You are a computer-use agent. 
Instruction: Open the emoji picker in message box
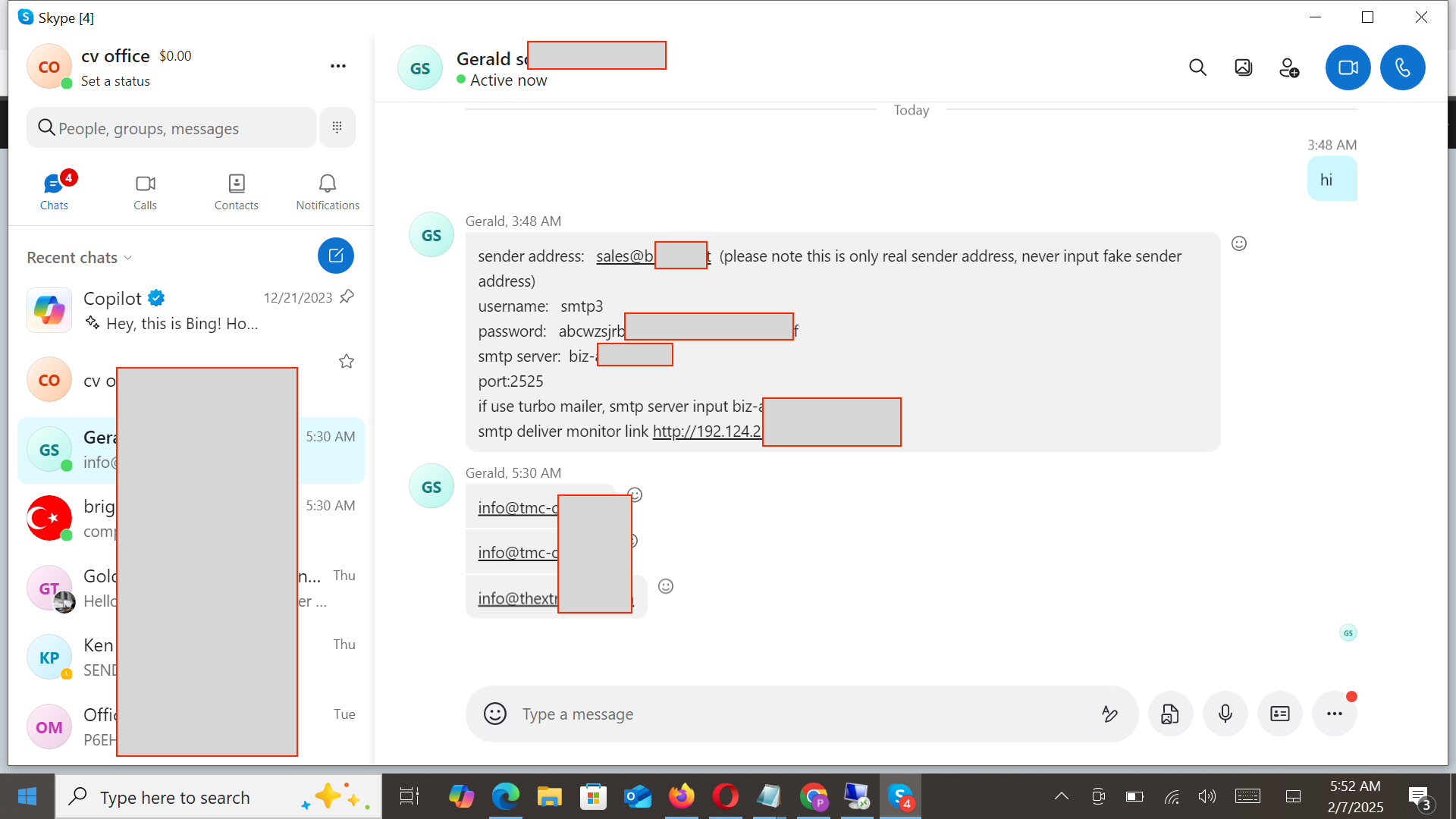(495, 714)
